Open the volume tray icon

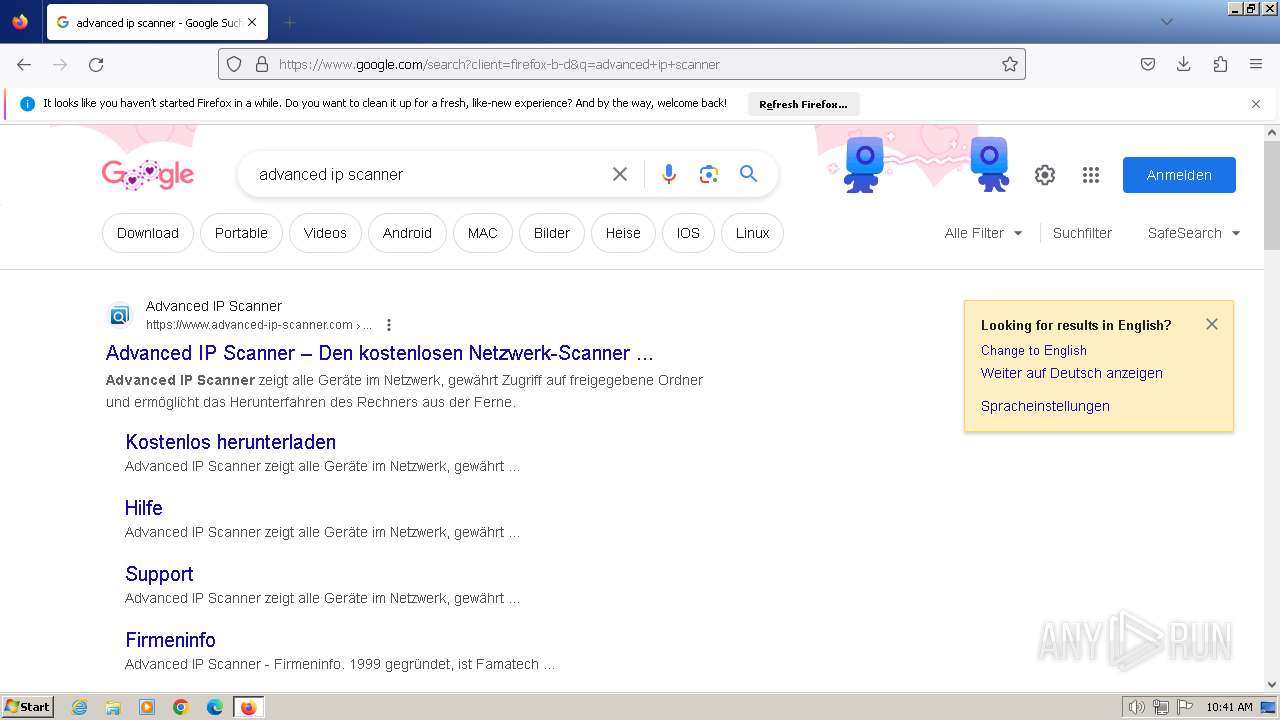click(x=1136, y=707)
